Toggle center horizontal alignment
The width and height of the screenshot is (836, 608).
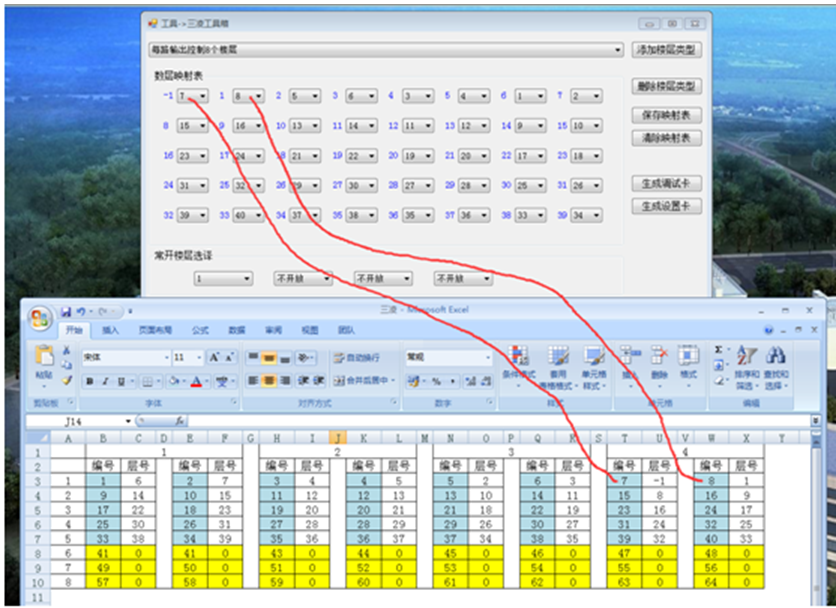click(x=269, y=380)
